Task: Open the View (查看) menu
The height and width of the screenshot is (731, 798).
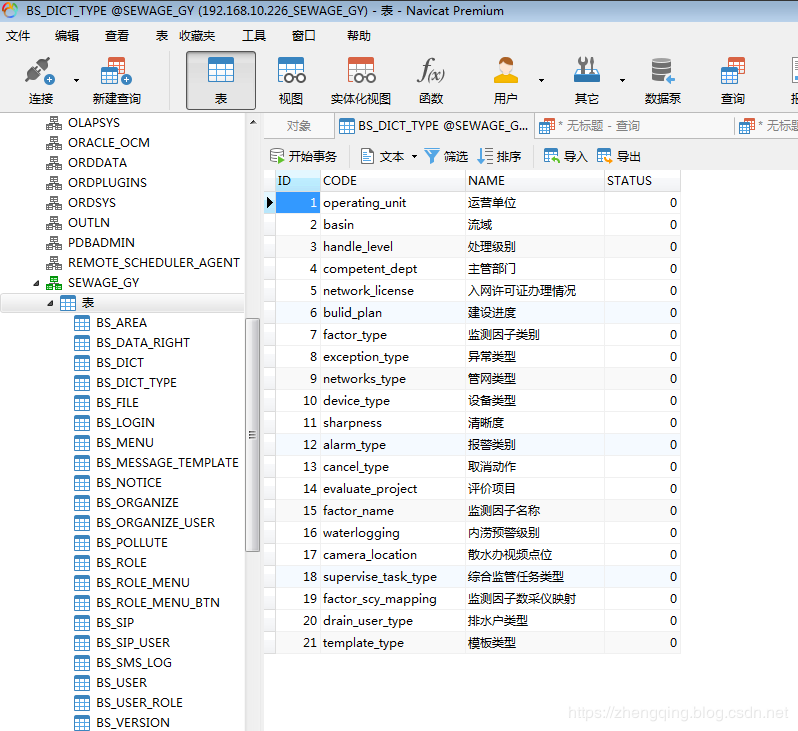Action: click(x=117, y=36)
